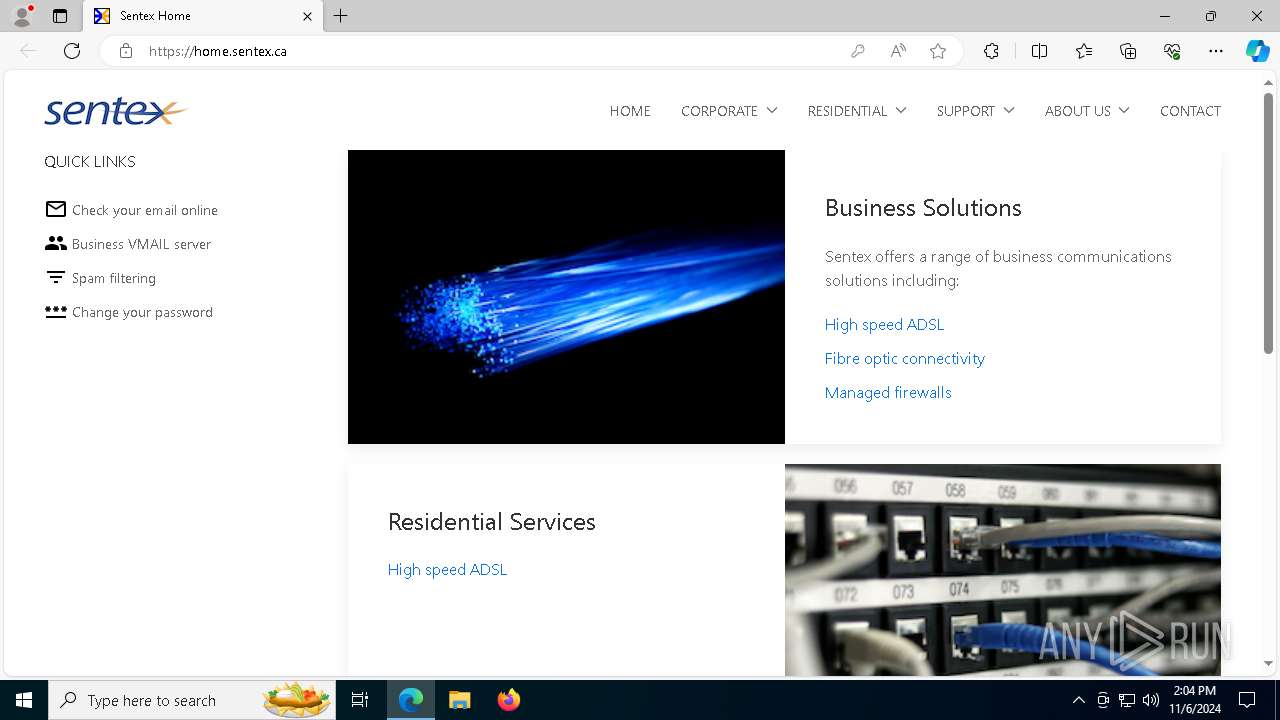
Task: Add this page to favorites
Action: [938, 51]
